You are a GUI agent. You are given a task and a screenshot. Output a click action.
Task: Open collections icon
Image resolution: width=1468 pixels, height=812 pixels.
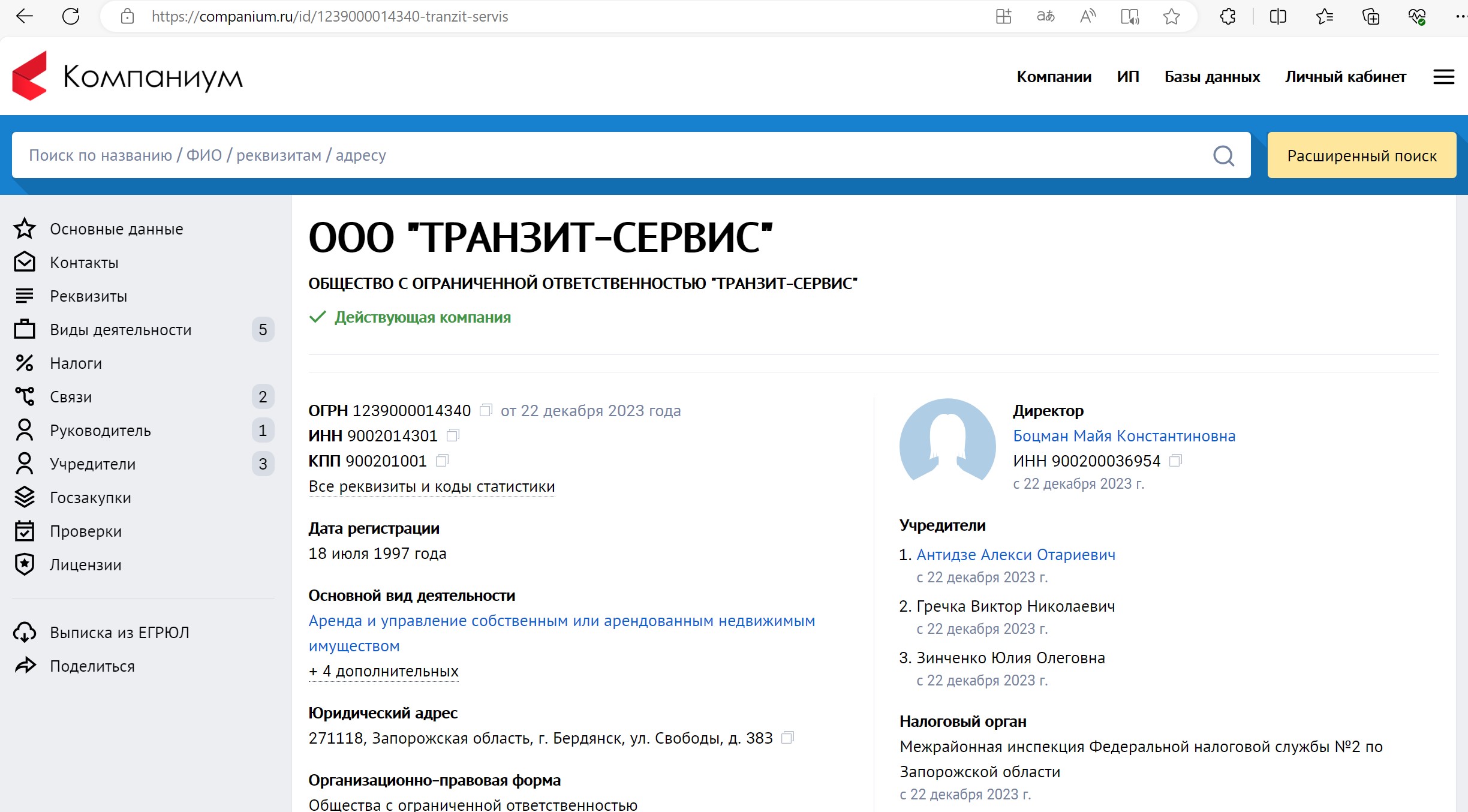tap(1371, 16)
